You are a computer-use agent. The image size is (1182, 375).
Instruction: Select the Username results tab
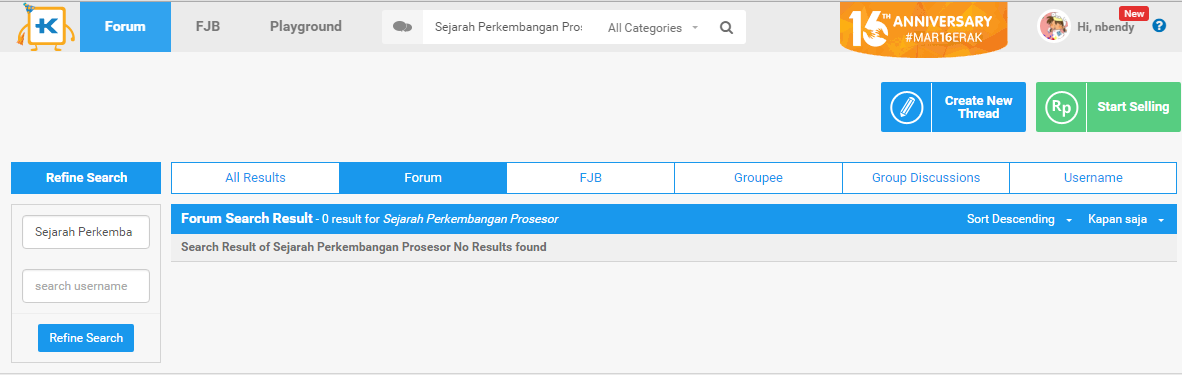pyautogui.click(x=1093, y=178)
